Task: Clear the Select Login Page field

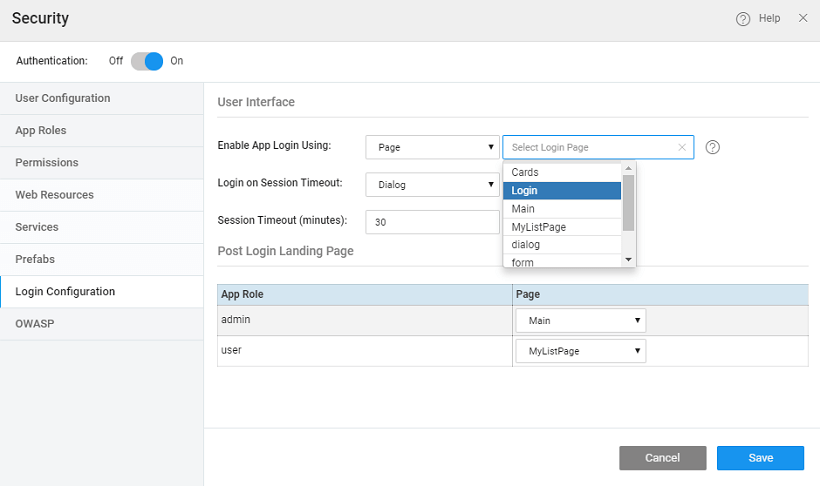Action: (x=682, y=147)
